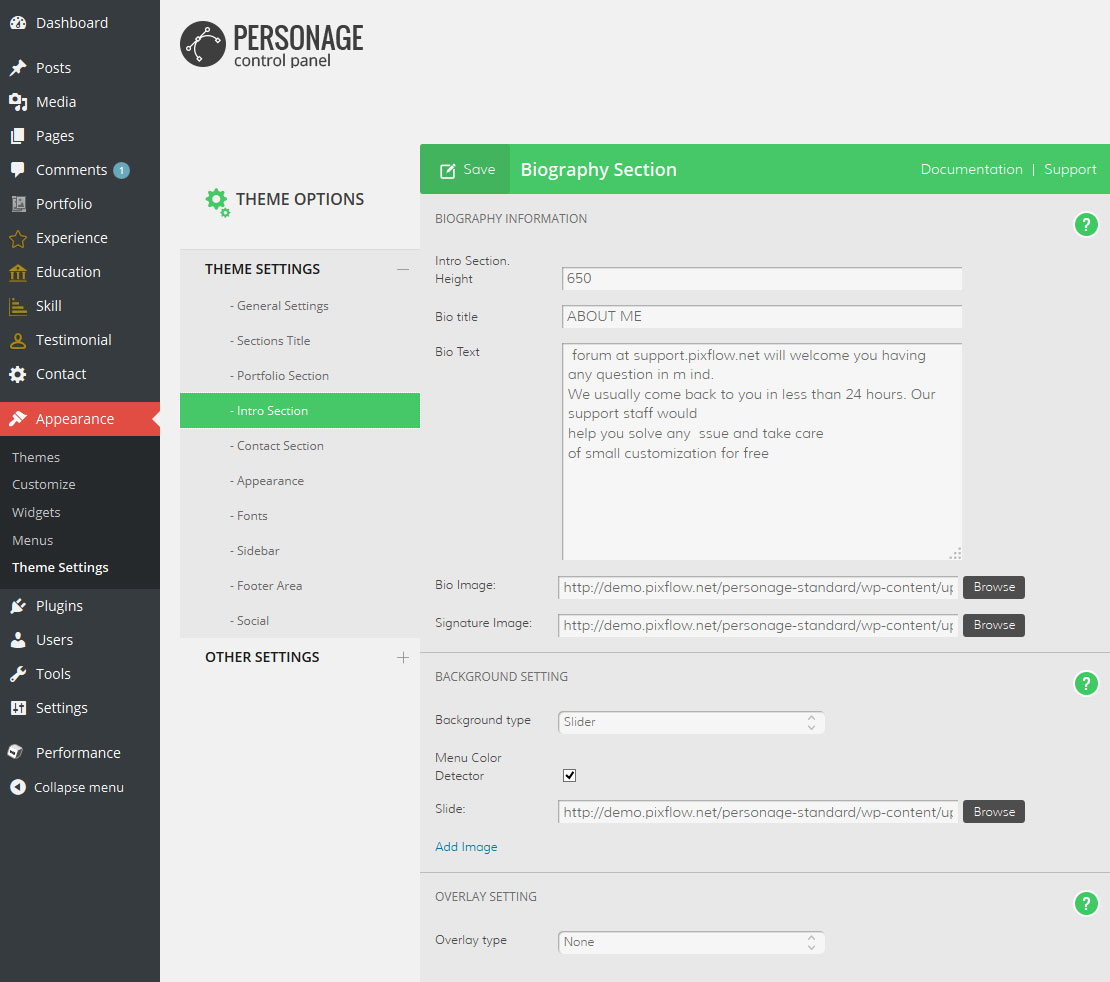1110x982 pixels.
Task: Collapse the Theme Settings section
Action: [x=403, y=269]
